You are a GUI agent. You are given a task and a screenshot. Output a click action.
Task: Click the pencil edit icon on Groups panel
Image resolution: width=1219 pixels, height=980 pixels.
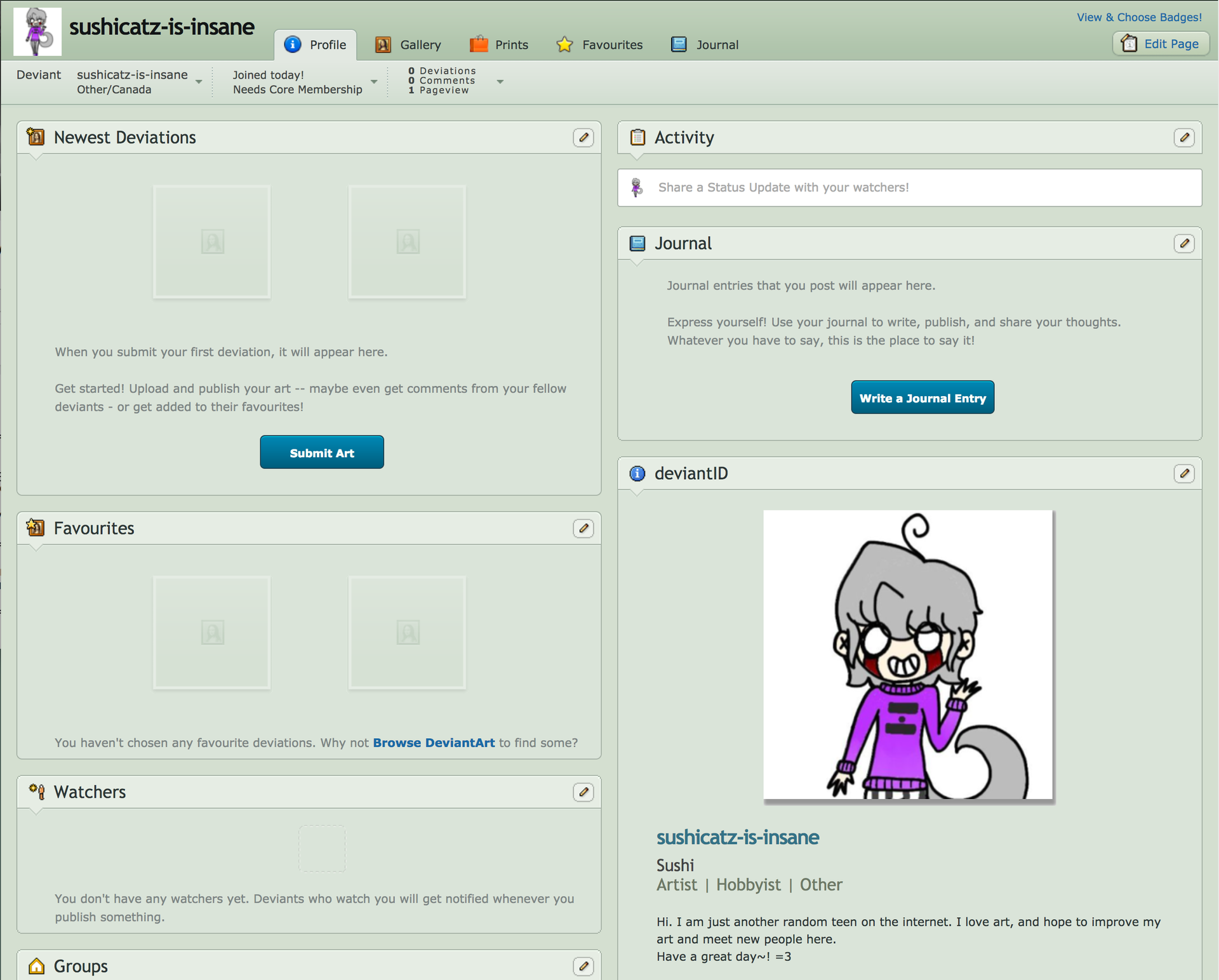(x=583, y=967)
